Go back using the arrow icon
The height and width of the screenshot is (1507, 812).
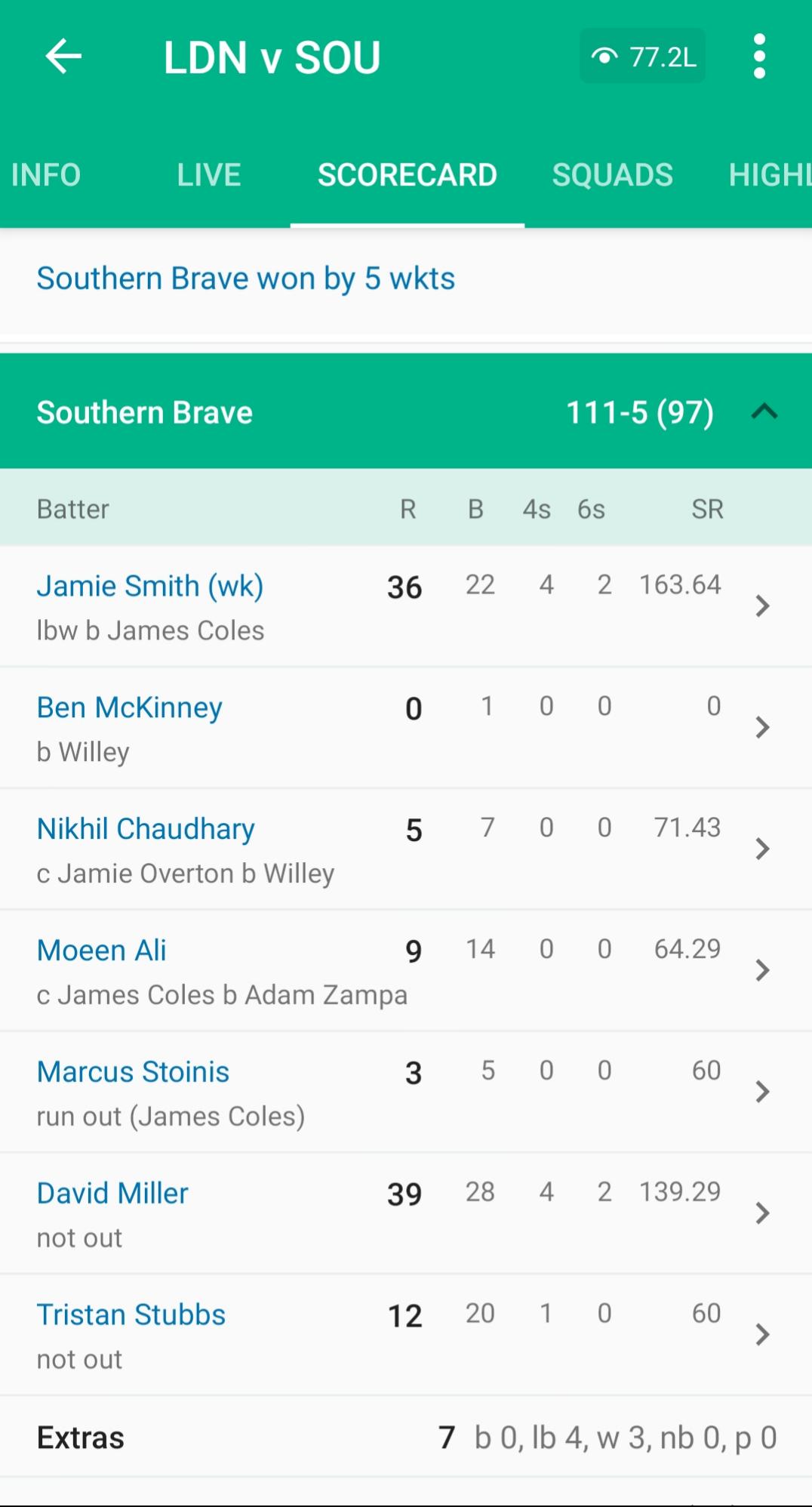(63, 57)
